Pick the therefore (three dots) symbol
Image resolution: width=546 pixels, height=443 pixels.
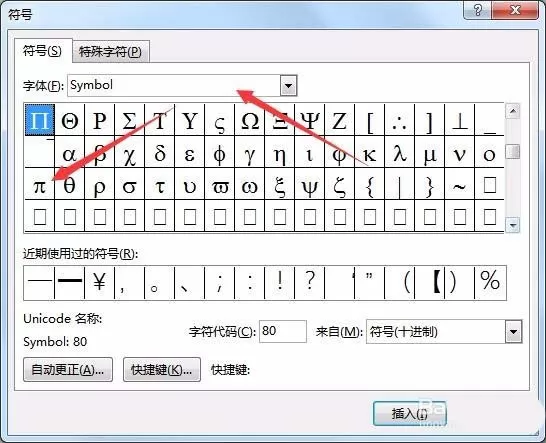(400, 119)
